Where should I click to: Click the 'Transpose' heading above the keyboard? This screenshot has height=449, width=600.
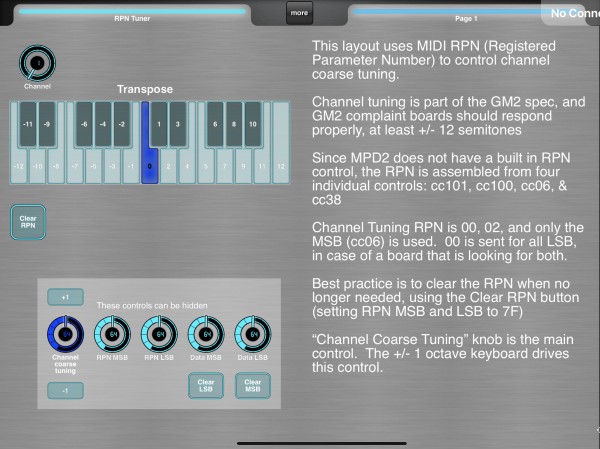(x=145, y=89)
